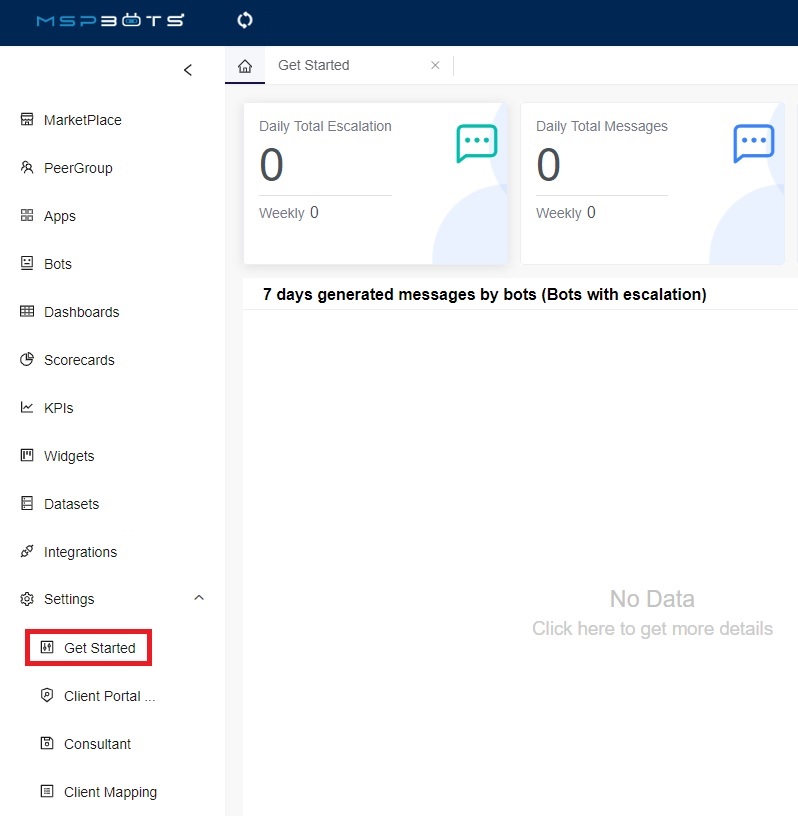
Task: Click the KPIs line chart icon
Action: click(x=27, y=408)
